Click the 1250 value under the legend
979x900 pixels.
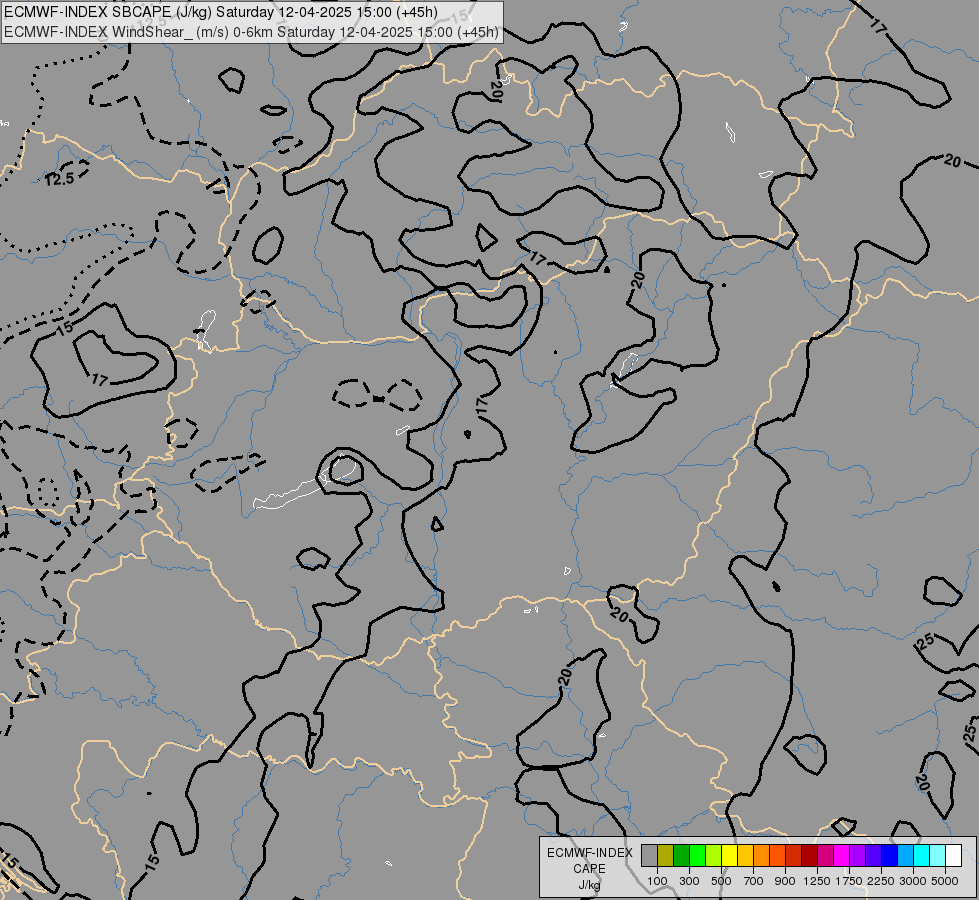tap(817, 881)
